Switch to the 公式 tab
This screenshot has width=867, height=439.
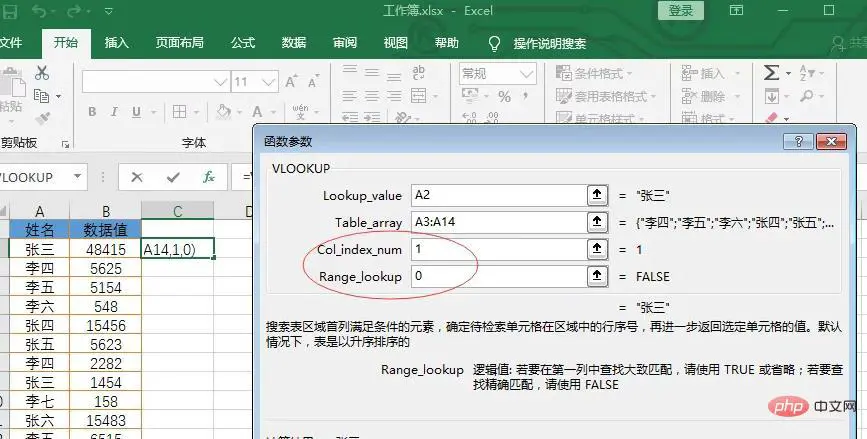243,43
